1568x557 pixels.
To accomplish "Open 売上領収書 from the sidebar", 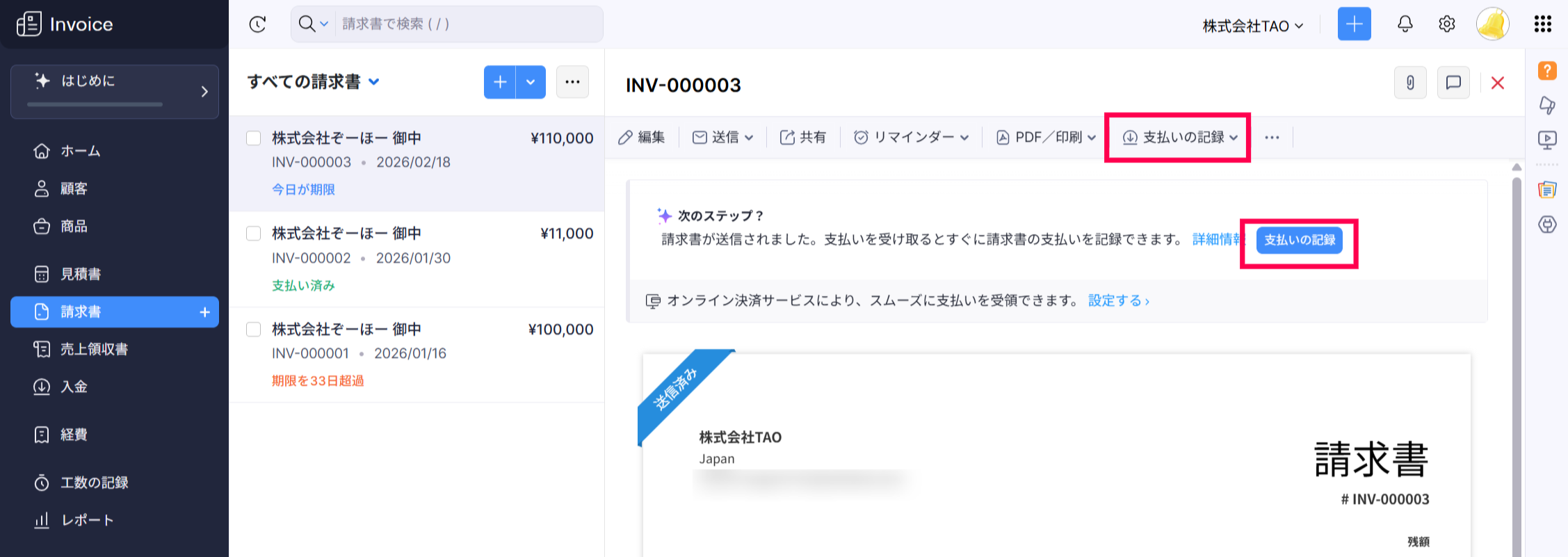I will [94, 349].
